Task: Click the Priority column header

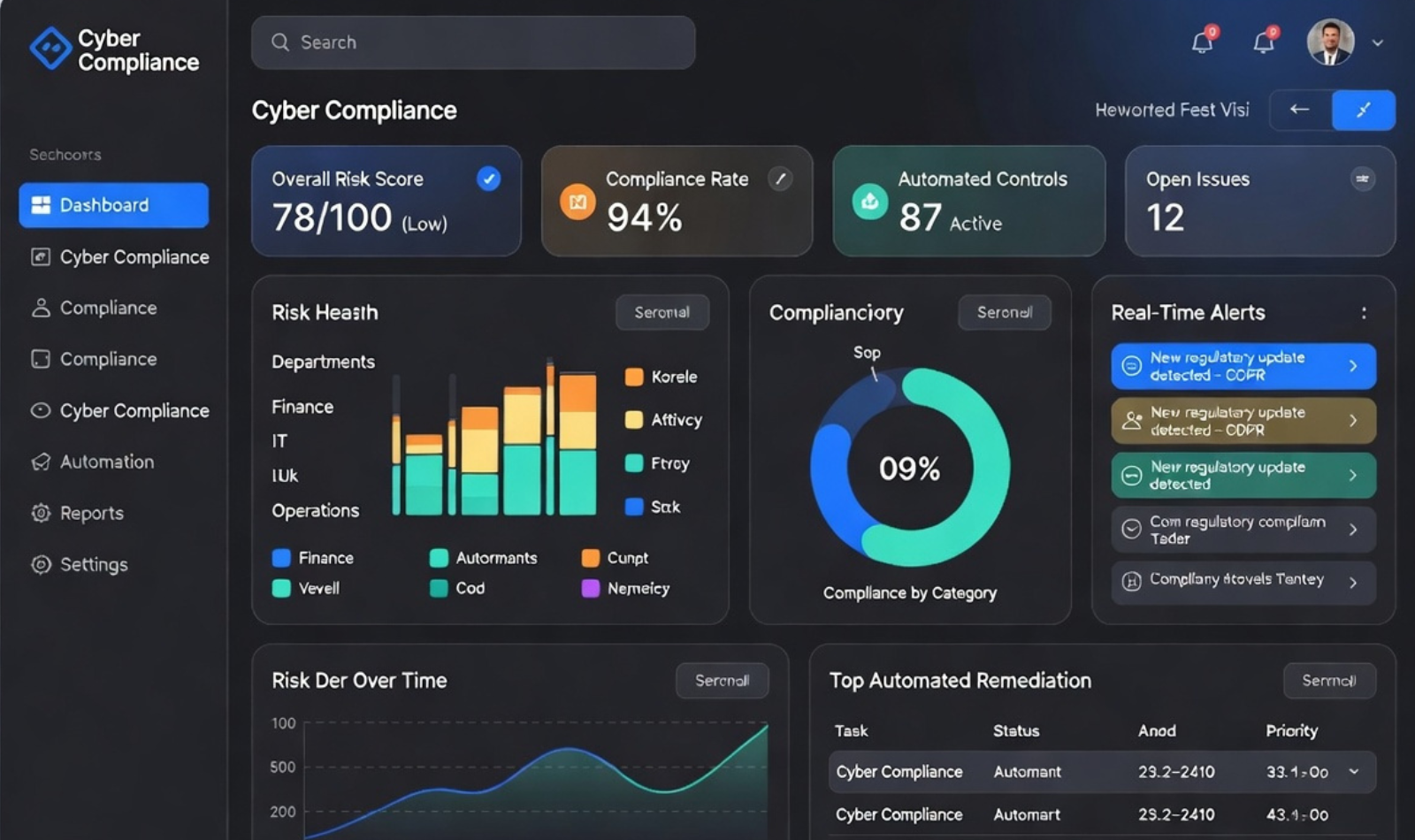Action: [1292, 731]
